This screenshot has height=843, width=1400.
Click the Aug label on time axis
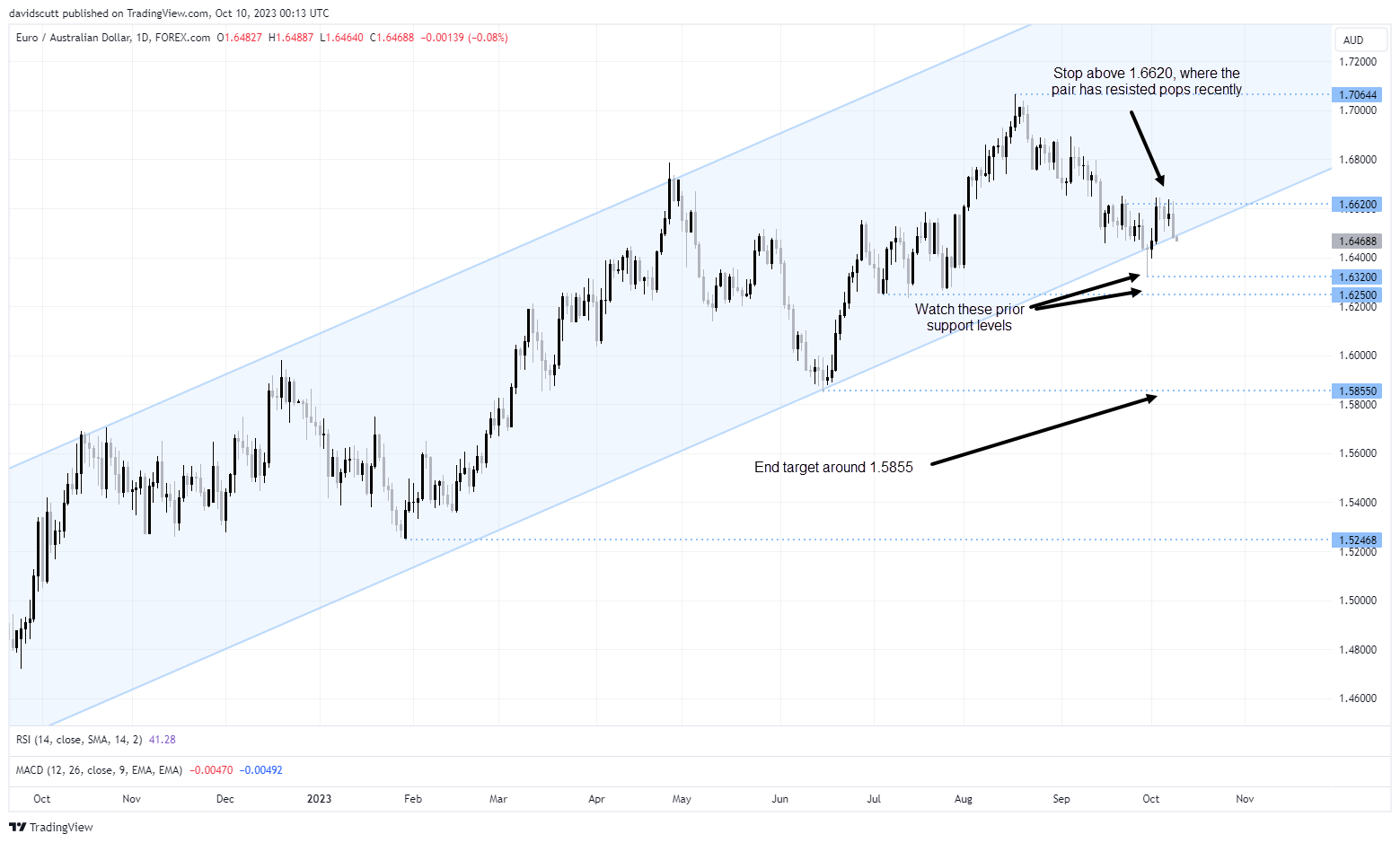click(x=964, y=799)
